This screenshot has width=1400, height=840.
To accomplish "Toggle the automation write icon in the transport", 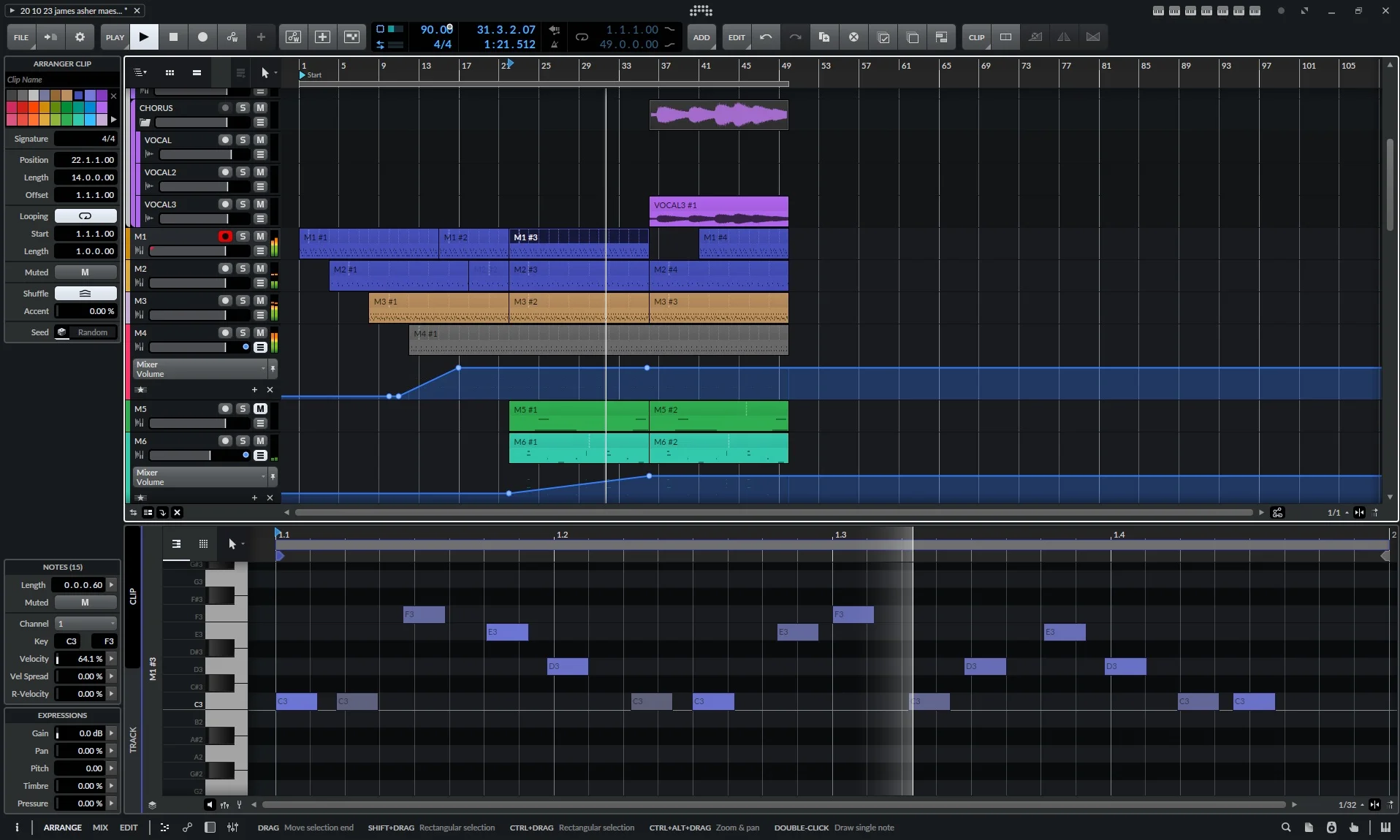I will pos(232,37).
